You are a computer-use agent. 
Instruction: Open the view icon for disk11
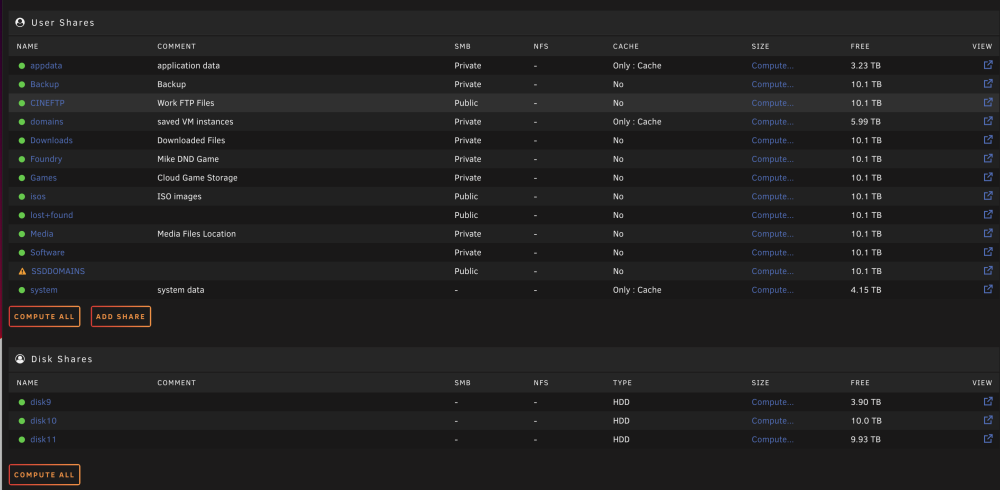[x=988, y=439]
